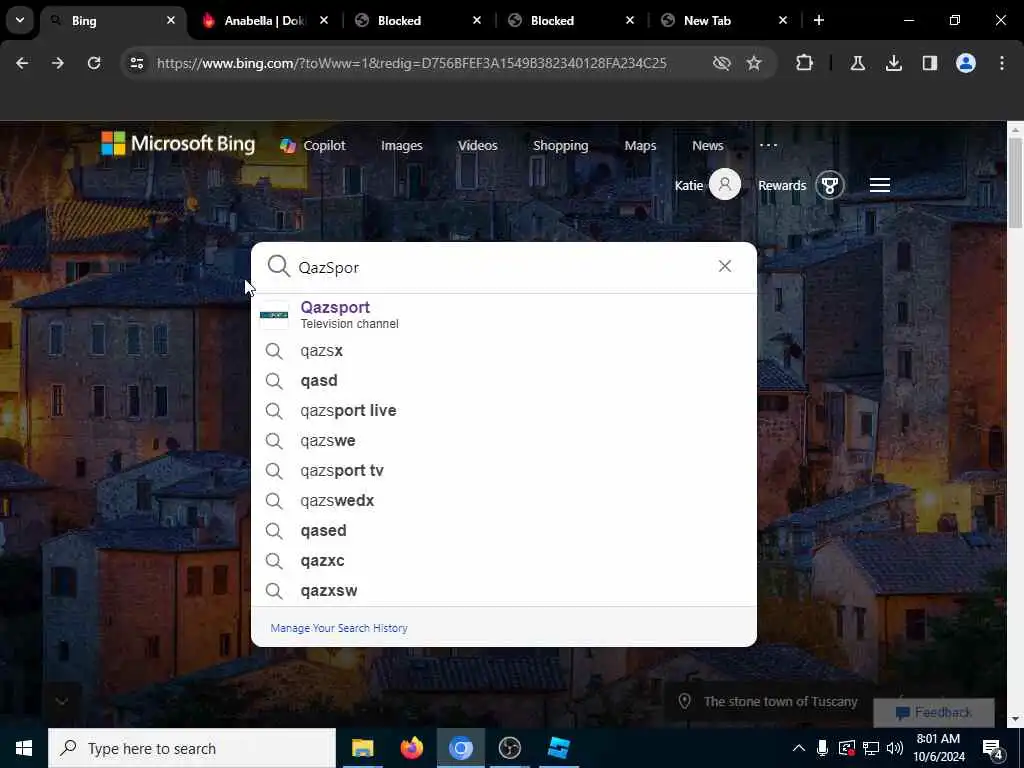This screenshot has height=768, width=1024.
Task: Open the Maps search category
Action: pyautogui.click(x=640, y=146)
